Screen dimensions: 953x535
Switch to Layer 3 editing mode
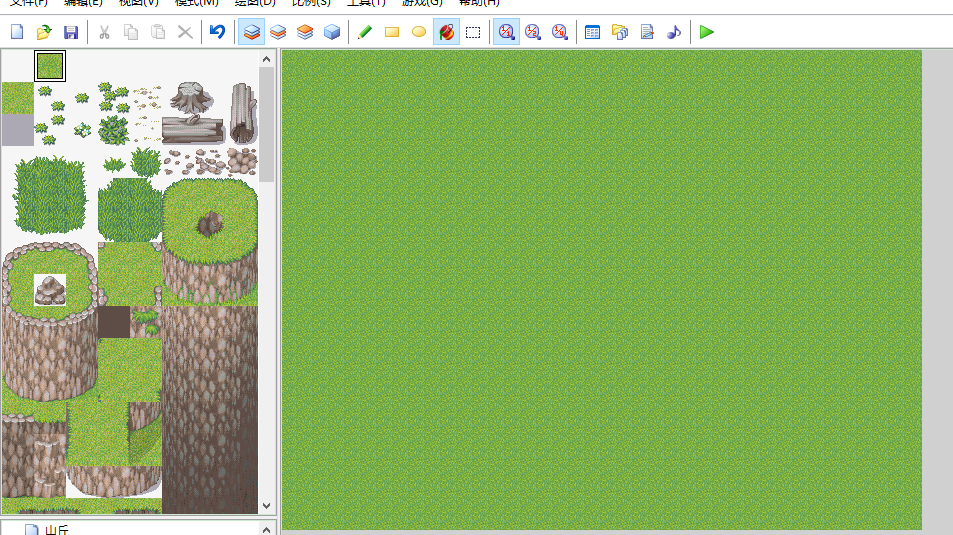point(304,32)
